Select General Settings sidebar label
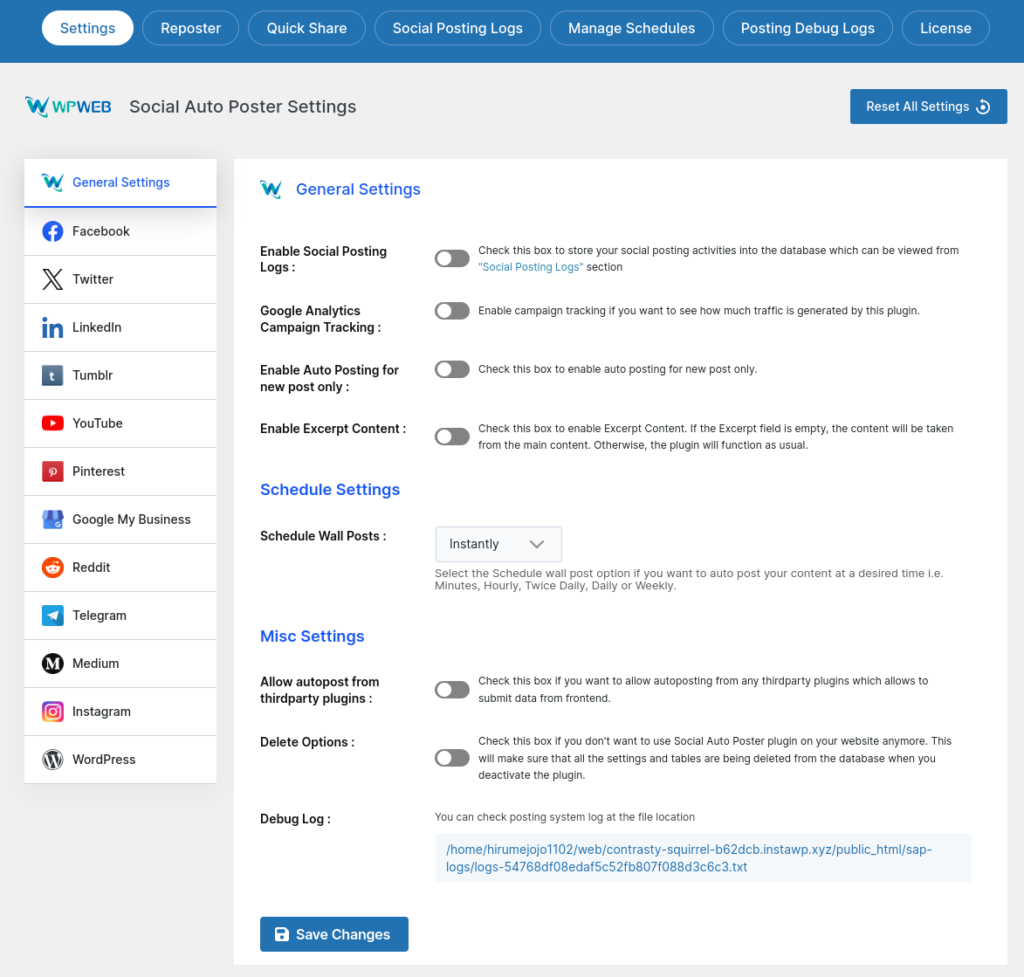This screenshot has height=977, width=1024. (121, 182)
